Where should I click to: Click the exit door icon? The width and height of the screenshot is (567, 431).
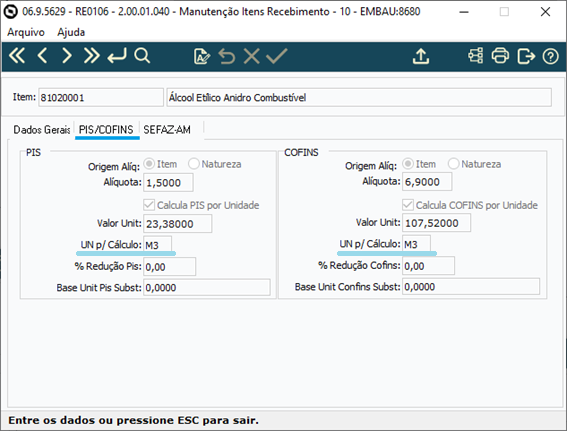(526, 56)
